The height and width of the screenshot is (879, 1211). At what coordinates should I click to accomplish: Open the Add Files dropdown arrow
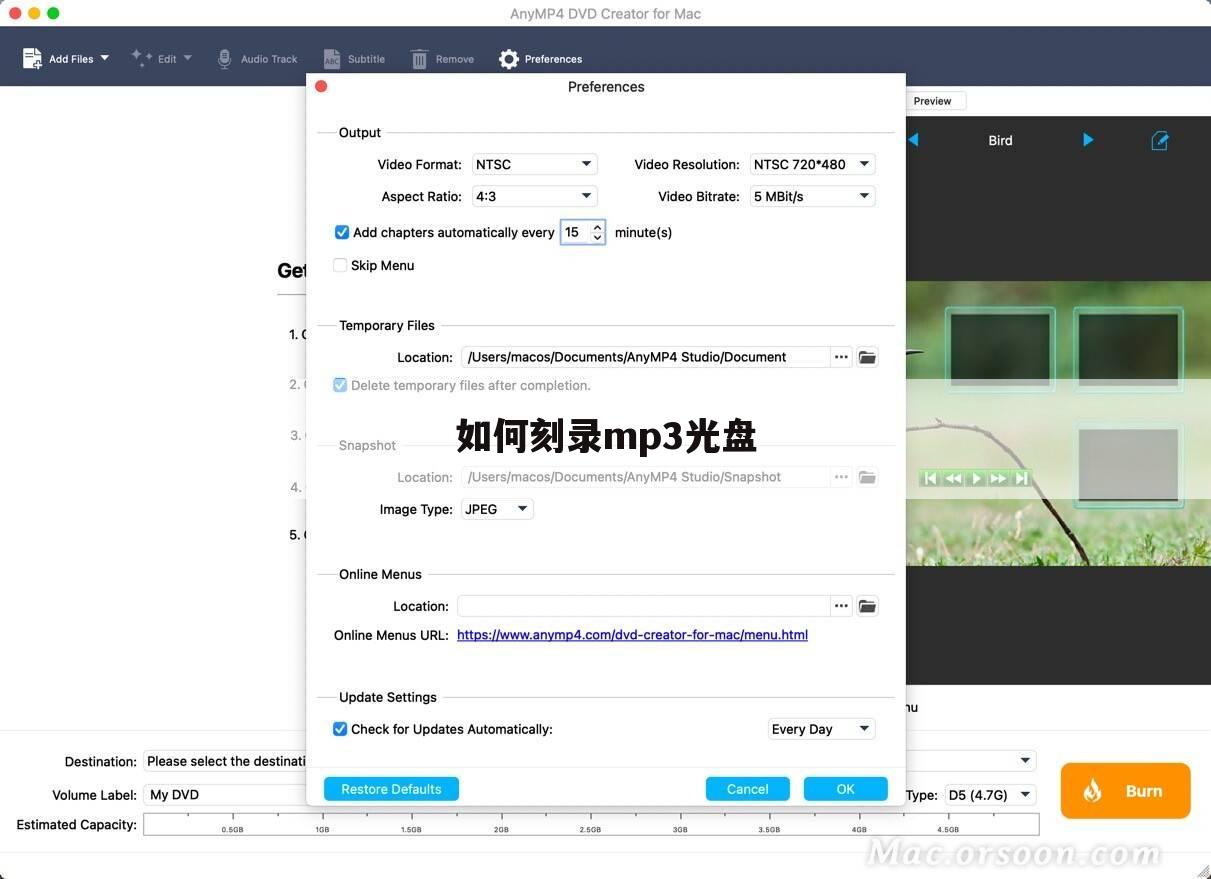[x=104, y=58]
